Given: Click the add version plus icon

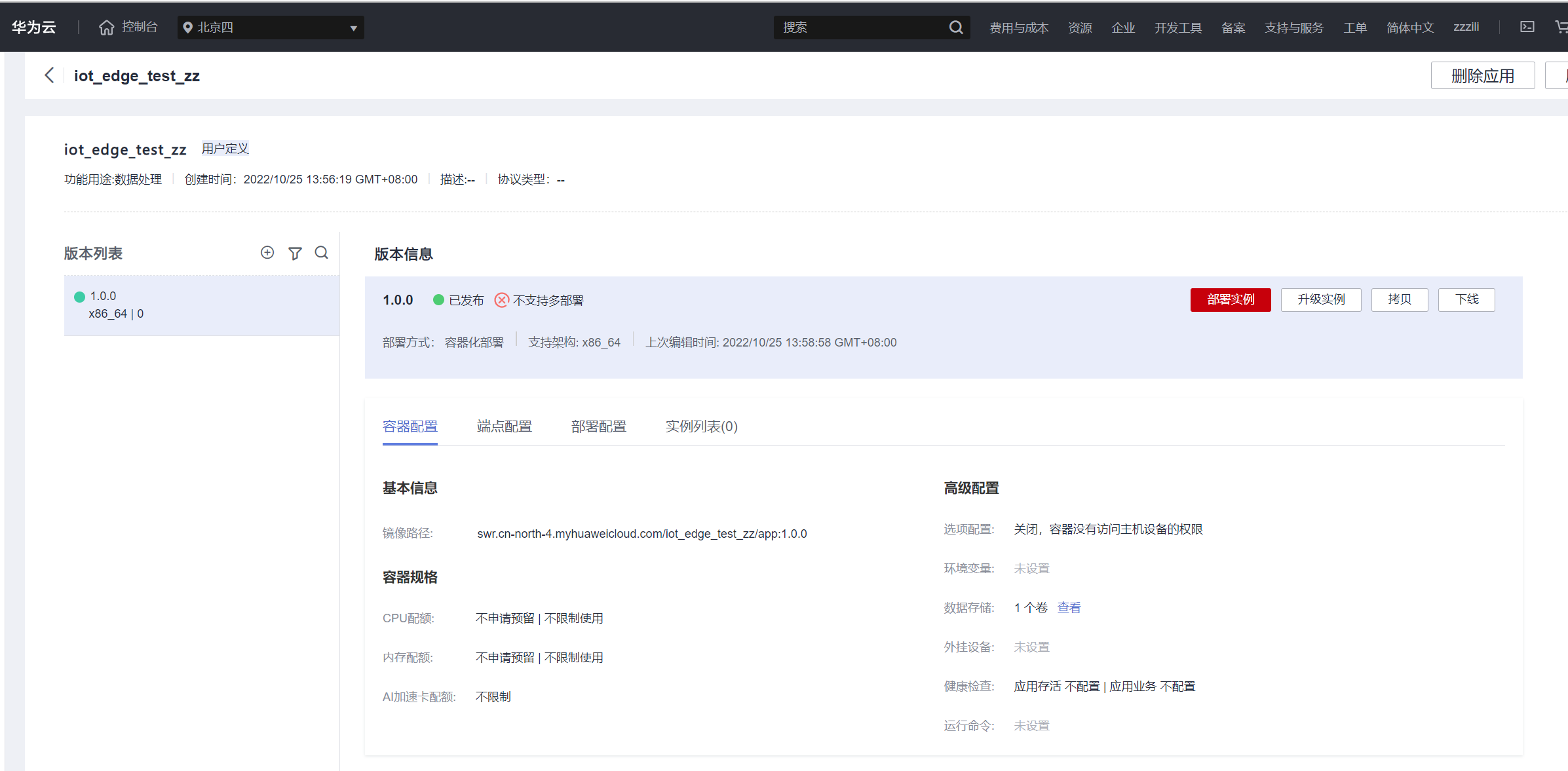Looking at the screenshot, I should pyautogui.click(x=267, y=253).
